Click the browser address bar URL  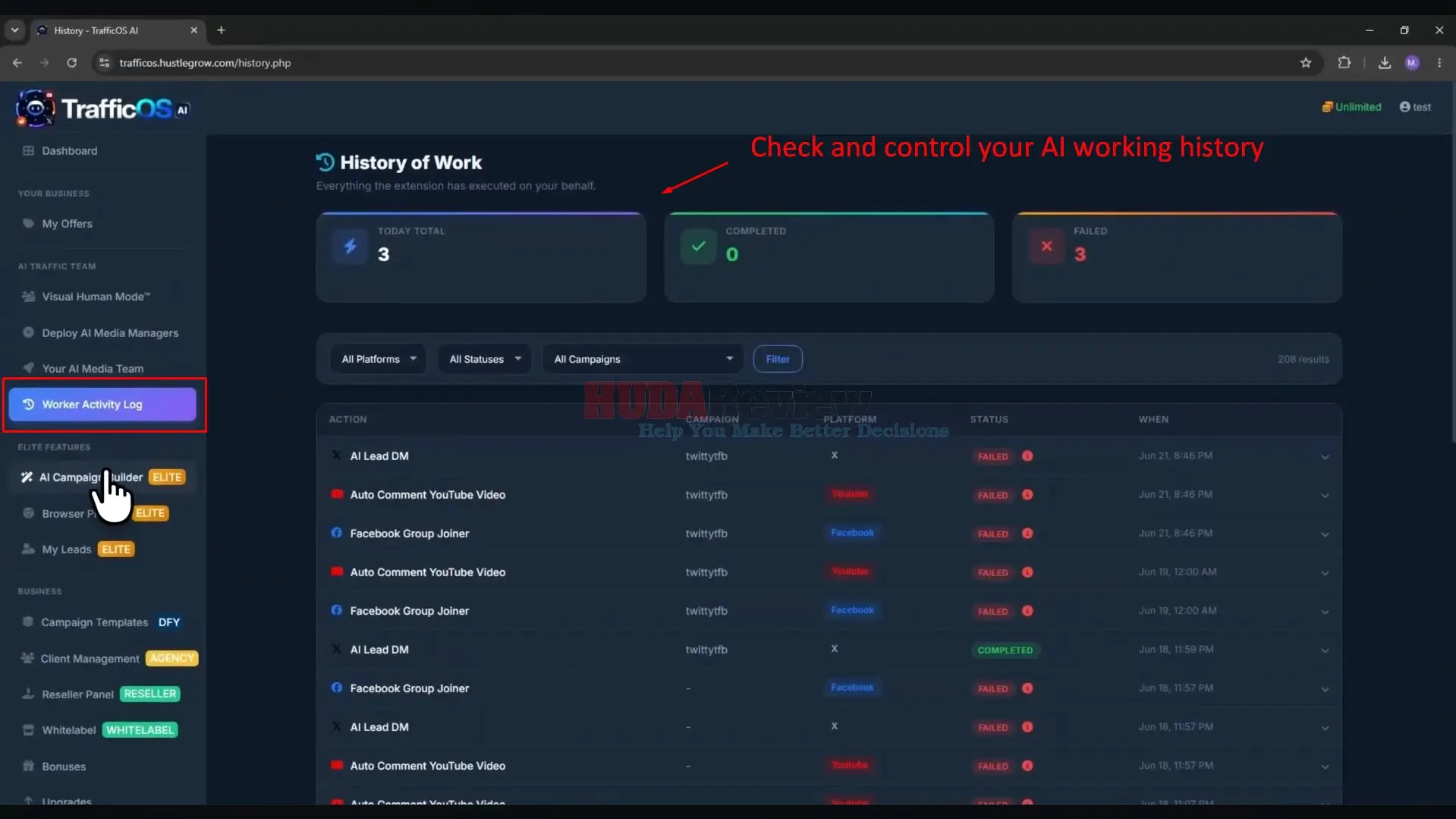click(x=205, y=62)
